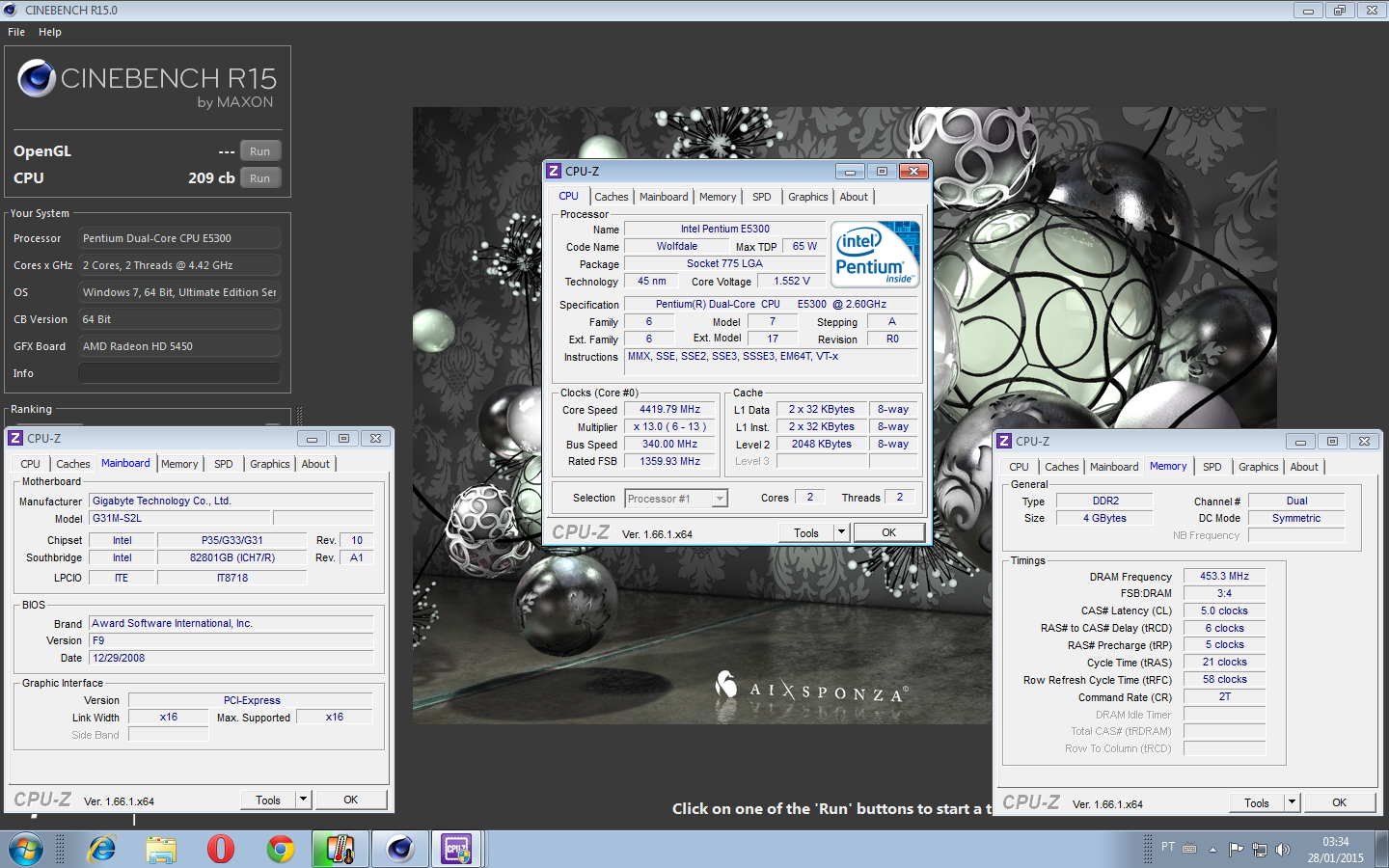Switch to CPU-Z app in the taskbar
1389x868 pixels.
point(456,849)
